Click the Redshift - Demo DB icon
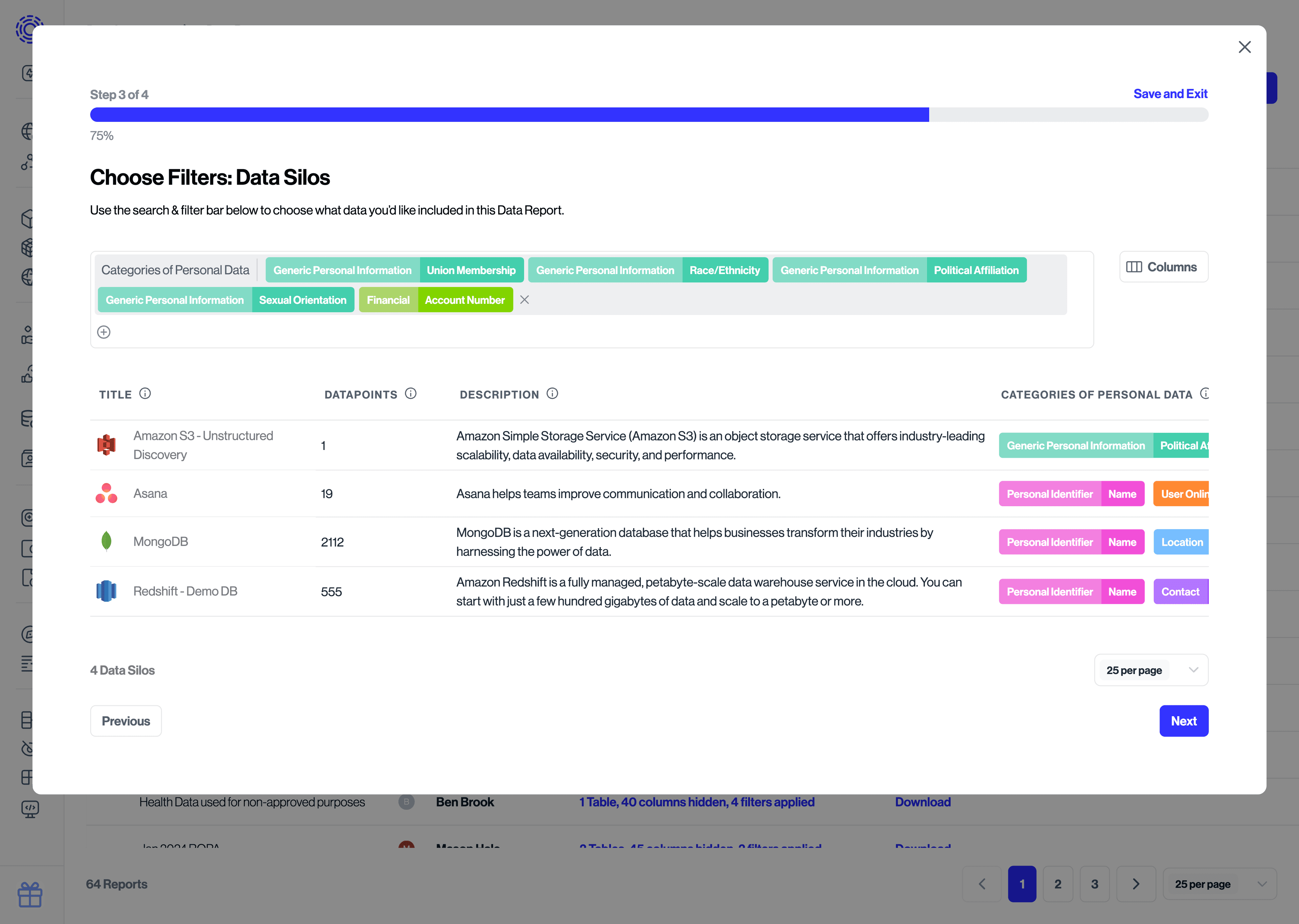 pos(106,591)
